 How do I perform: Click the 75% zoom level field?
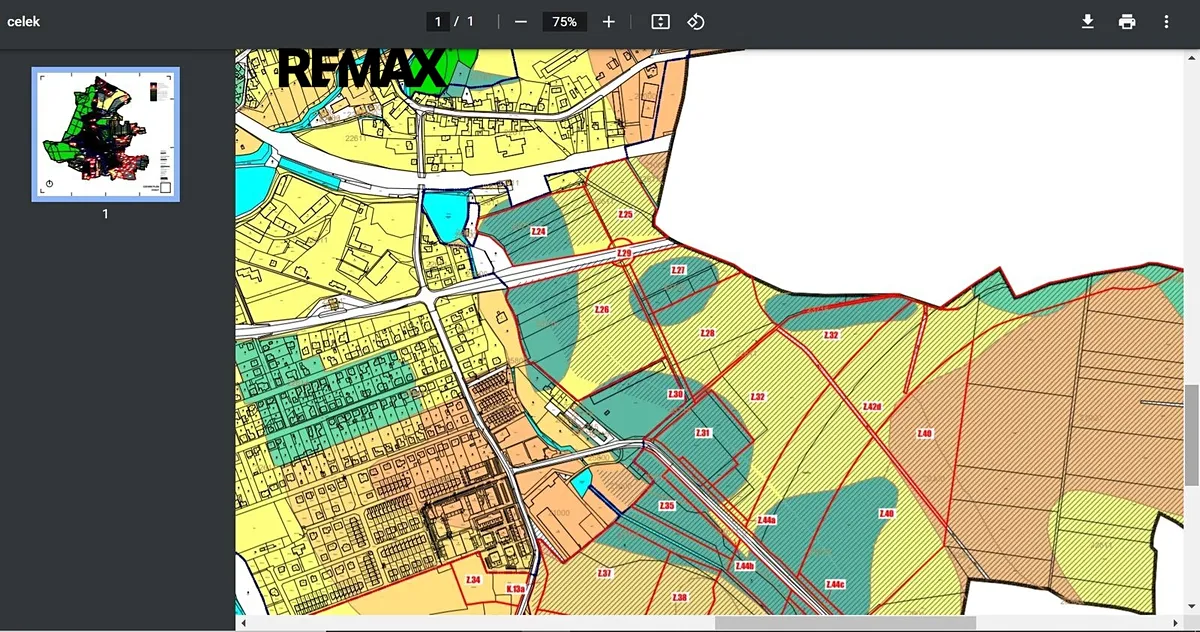click(564, 22)
